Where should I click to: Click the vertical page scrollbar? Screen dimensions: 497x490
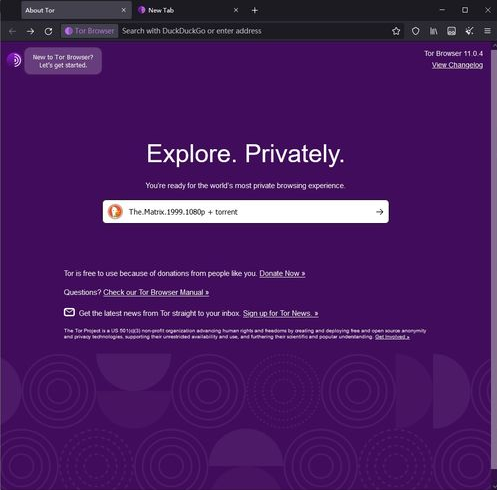pyautogui.click(x=494, y=260)
